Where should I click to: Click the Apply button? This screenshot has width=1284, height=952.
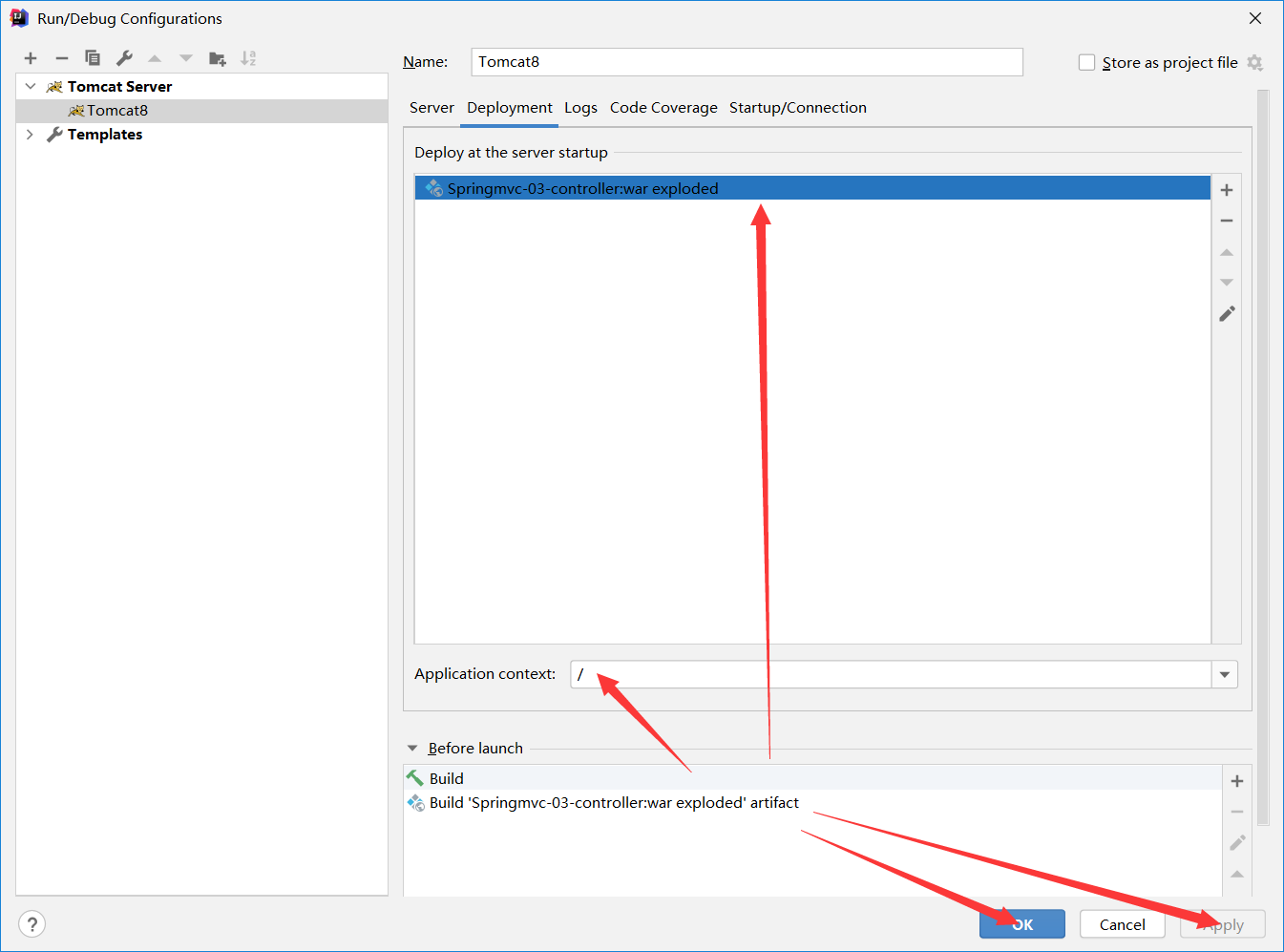tap(1223, 924)
